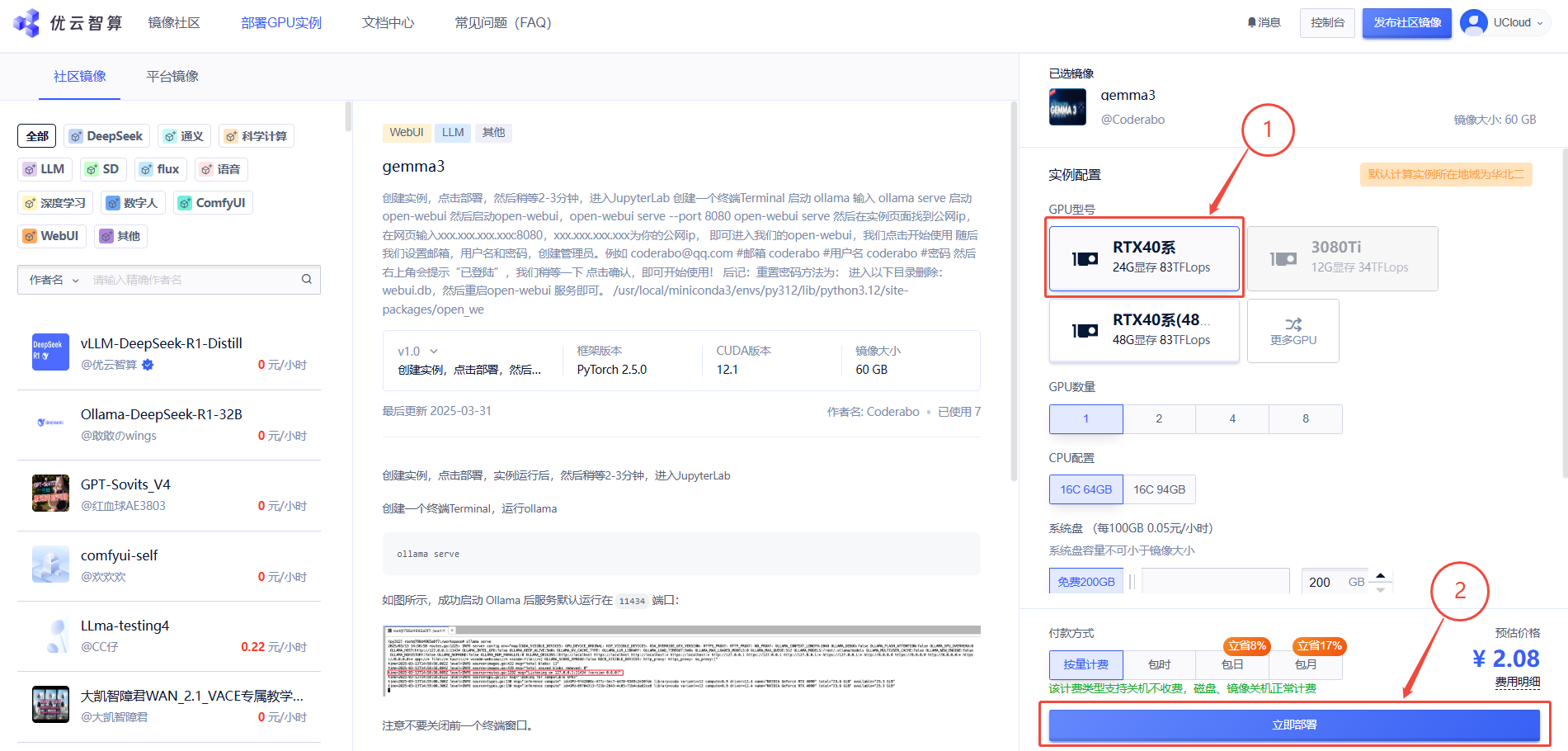
Task: Choose the 16C 94GB CPU configuration
Action: tap(1159, 489)
